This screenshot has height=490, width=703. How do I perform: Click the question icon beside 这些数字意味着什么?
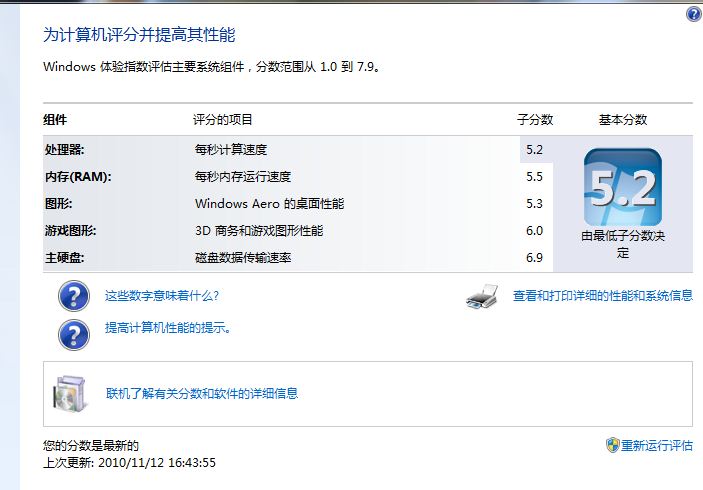(x=74, y=296)
